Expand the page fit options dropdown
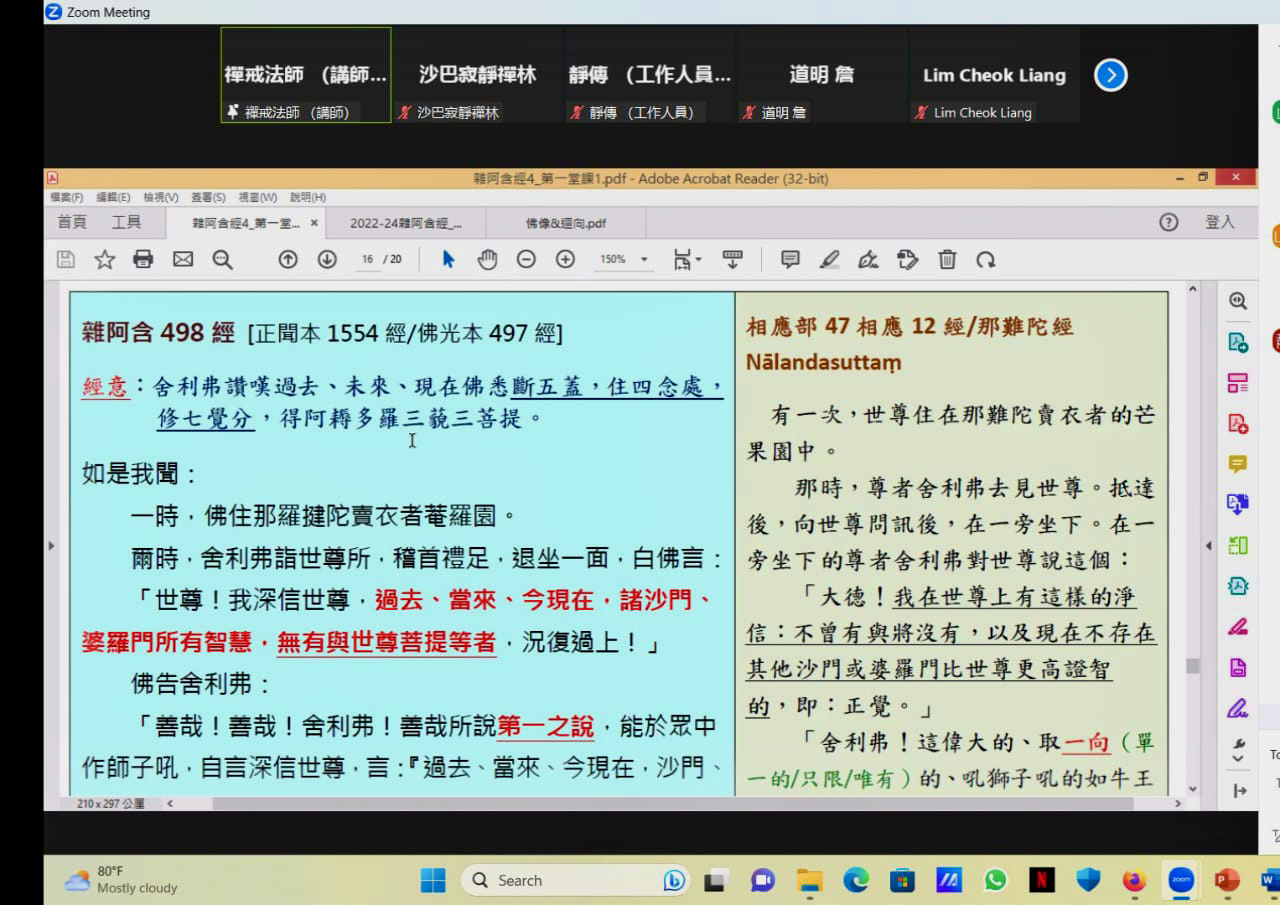 (x=688, y=260)
